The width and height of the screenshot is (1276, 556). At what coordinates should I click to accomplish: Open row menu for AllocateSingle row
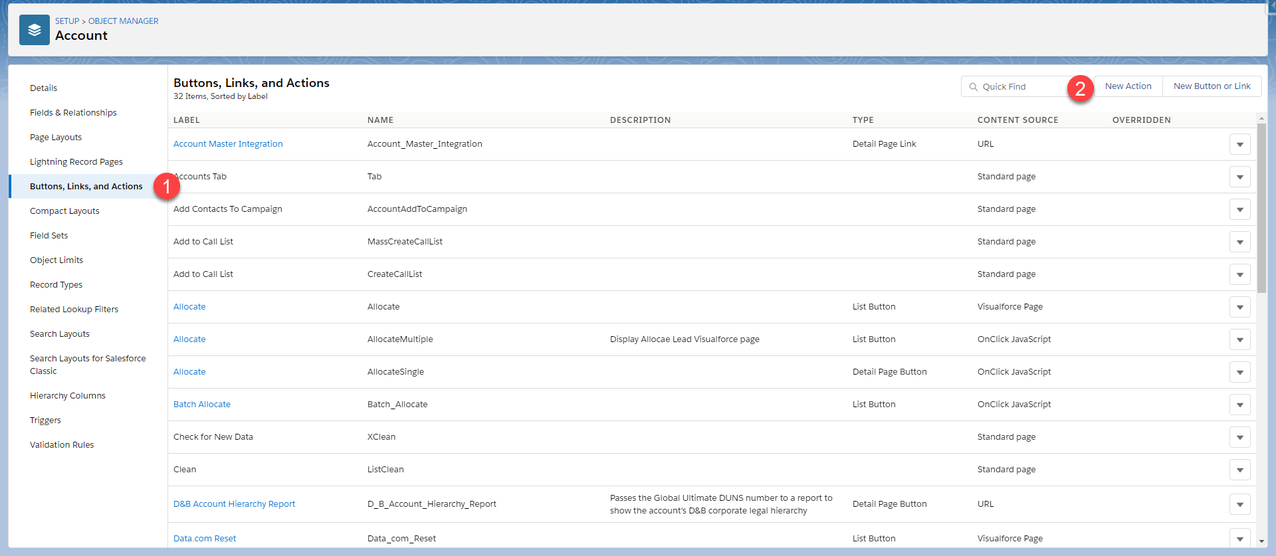1240,372
